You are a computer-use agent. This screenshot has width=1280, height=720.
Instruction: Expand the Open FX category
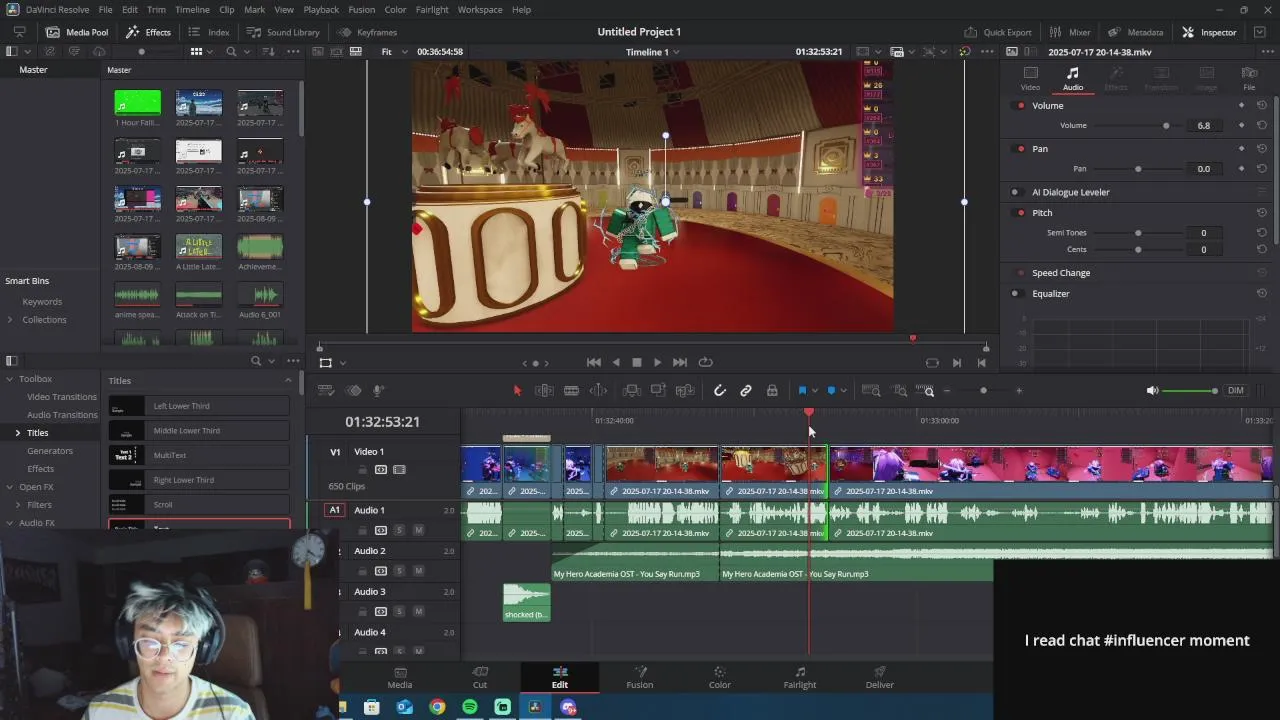(x=10, y=487)
